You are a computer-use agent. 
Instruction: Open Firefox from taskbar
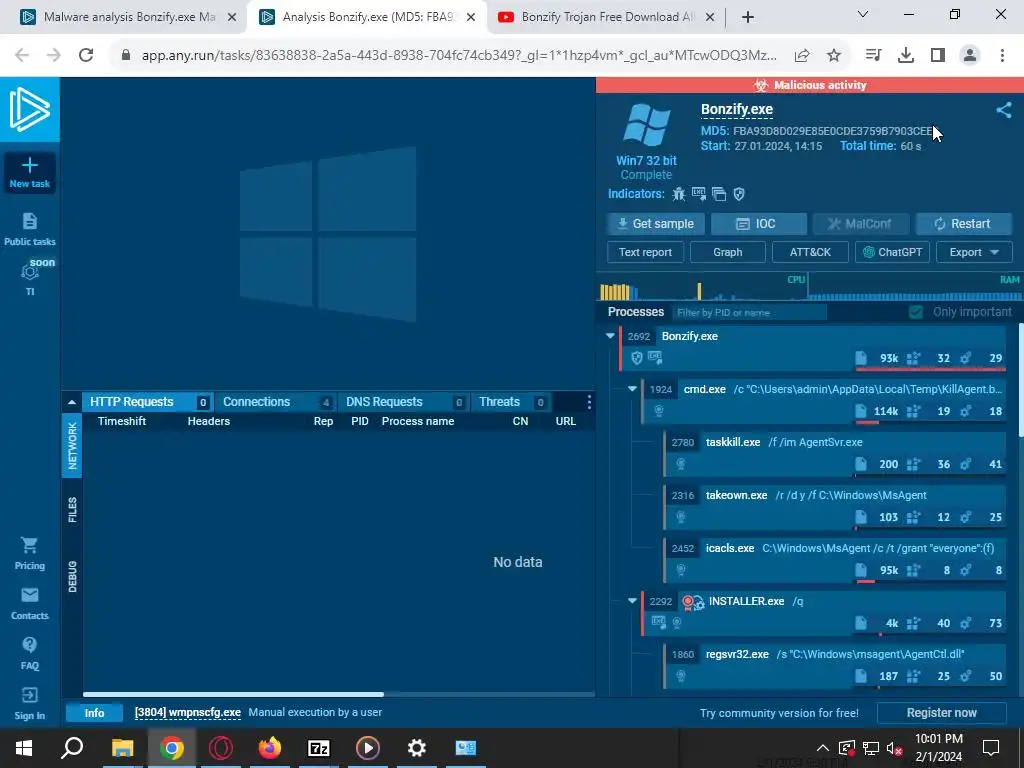(x=270, y=748)
